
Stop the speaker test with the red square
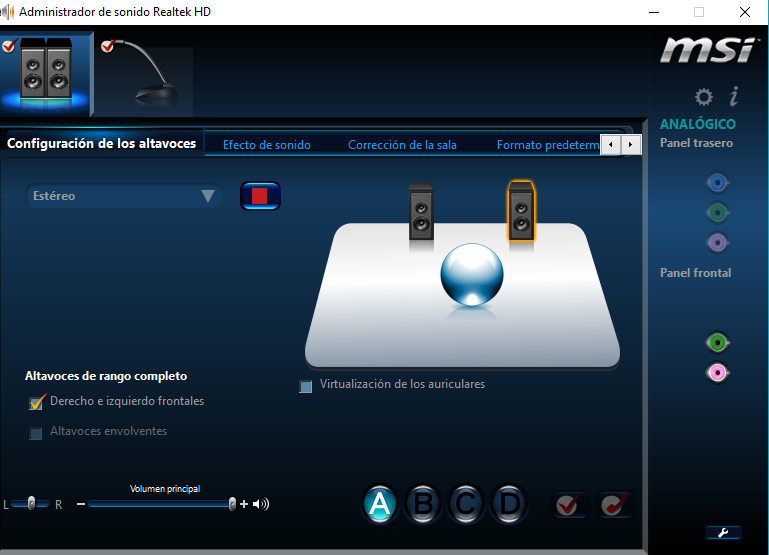point(260,196)
